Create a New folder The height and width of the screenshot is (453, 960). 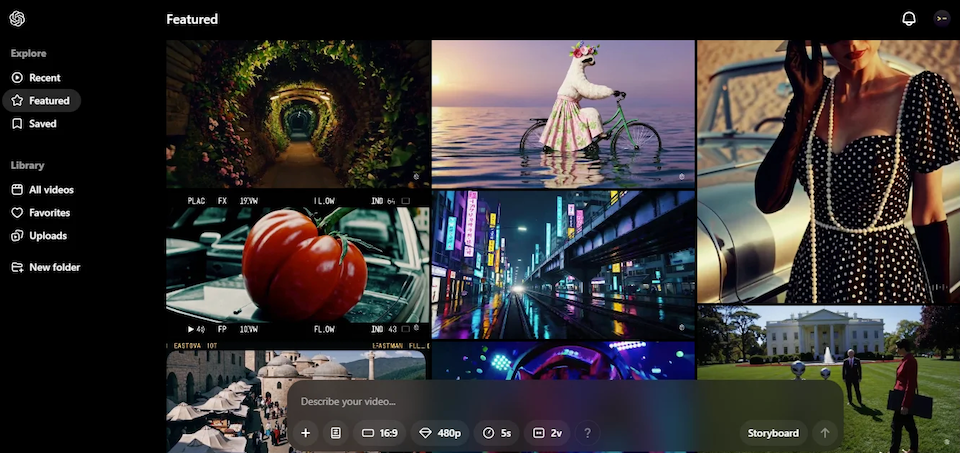(x=46, y=267)
